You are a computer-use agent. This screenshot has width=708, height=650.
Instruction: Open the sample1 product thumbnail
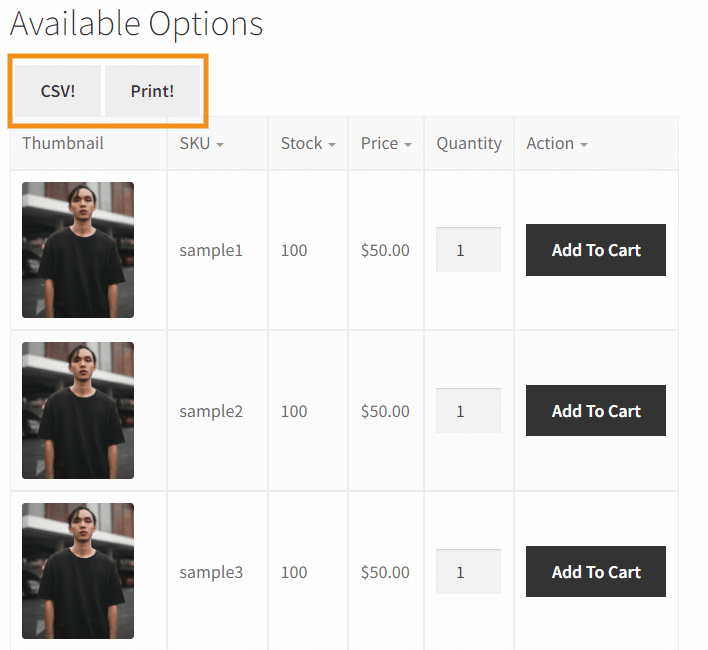pyautogui.click(x=78, y=250)
